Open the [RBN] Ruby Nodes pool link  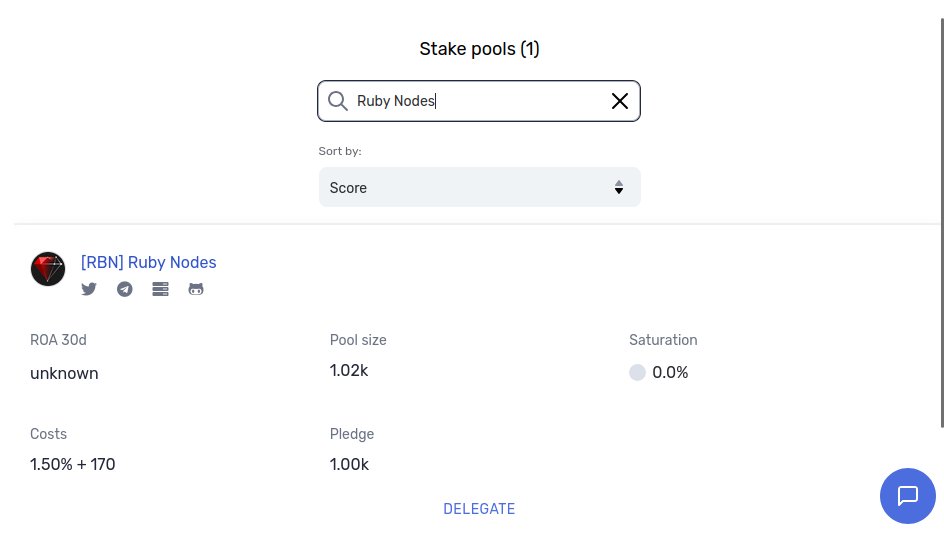point(149,262)
